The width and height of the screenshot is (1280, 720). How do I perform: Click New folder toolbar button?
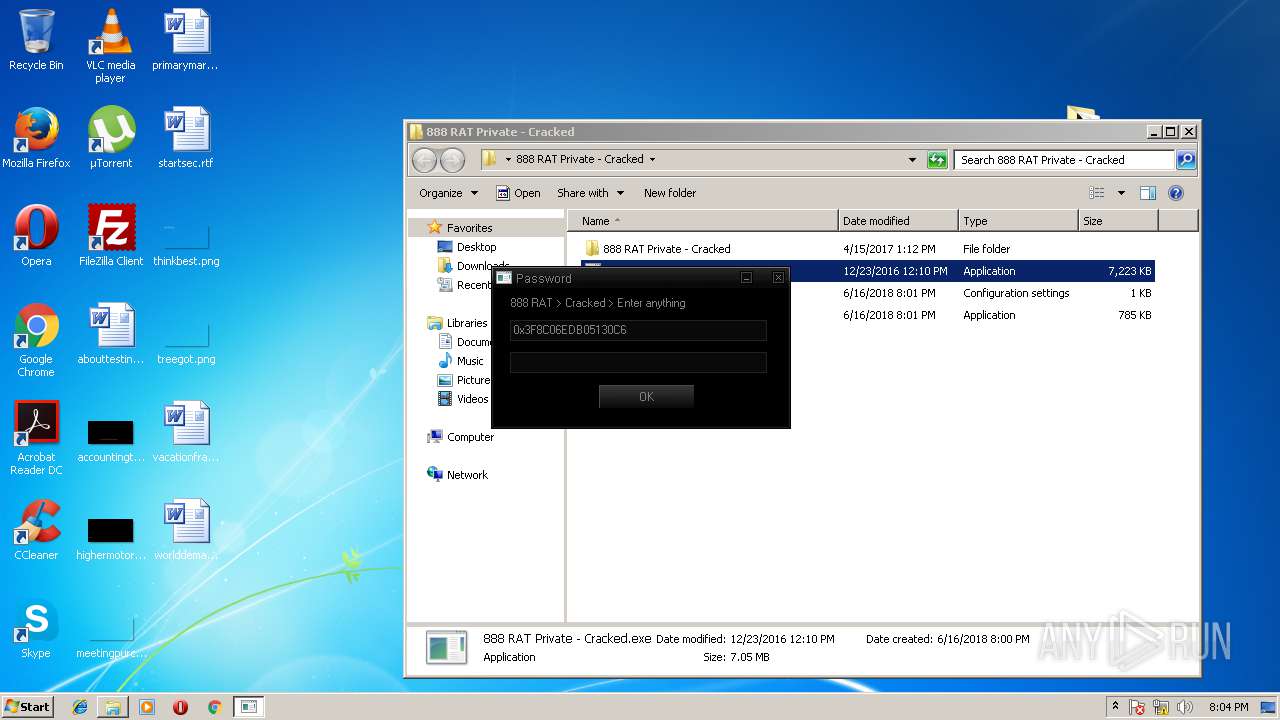tap(670, 193)
